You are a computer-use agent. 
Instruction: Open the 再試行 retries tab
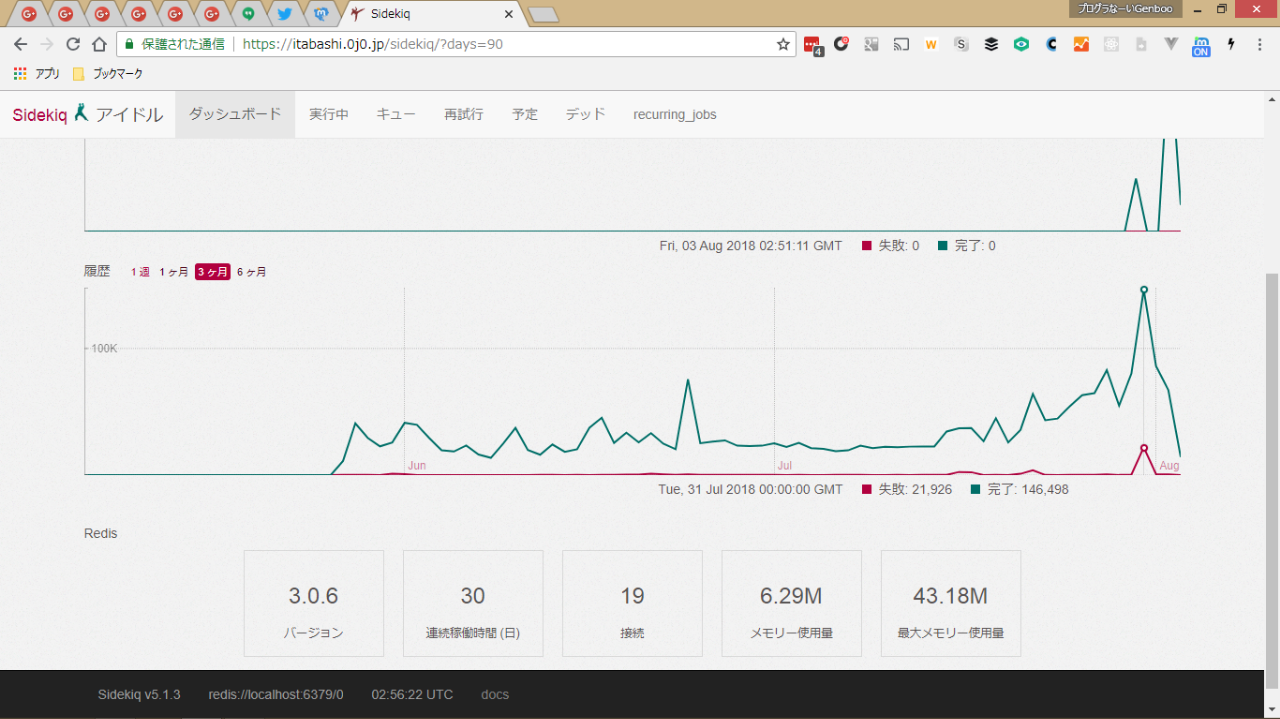tap(463, 114)
